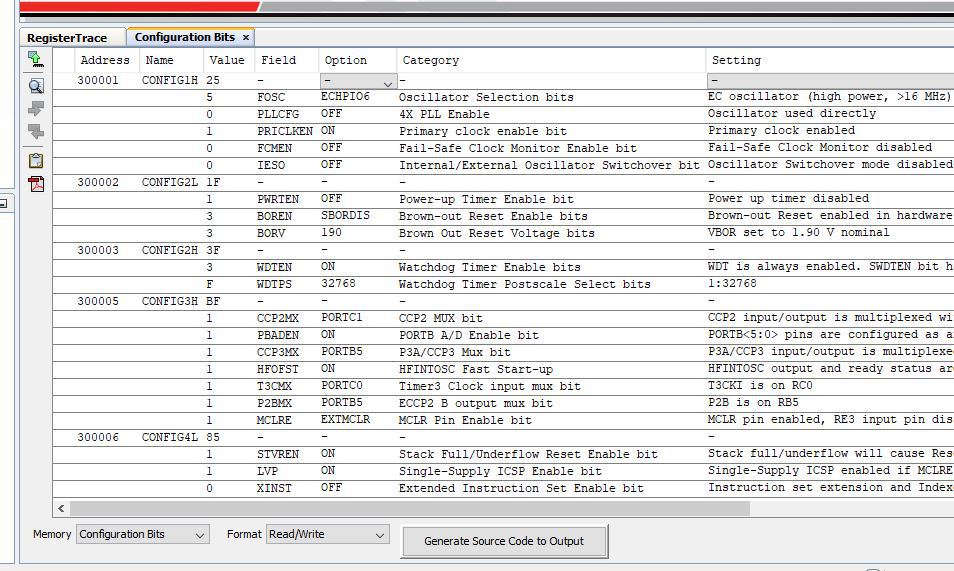Click address 300006 cell

point(98,437)
